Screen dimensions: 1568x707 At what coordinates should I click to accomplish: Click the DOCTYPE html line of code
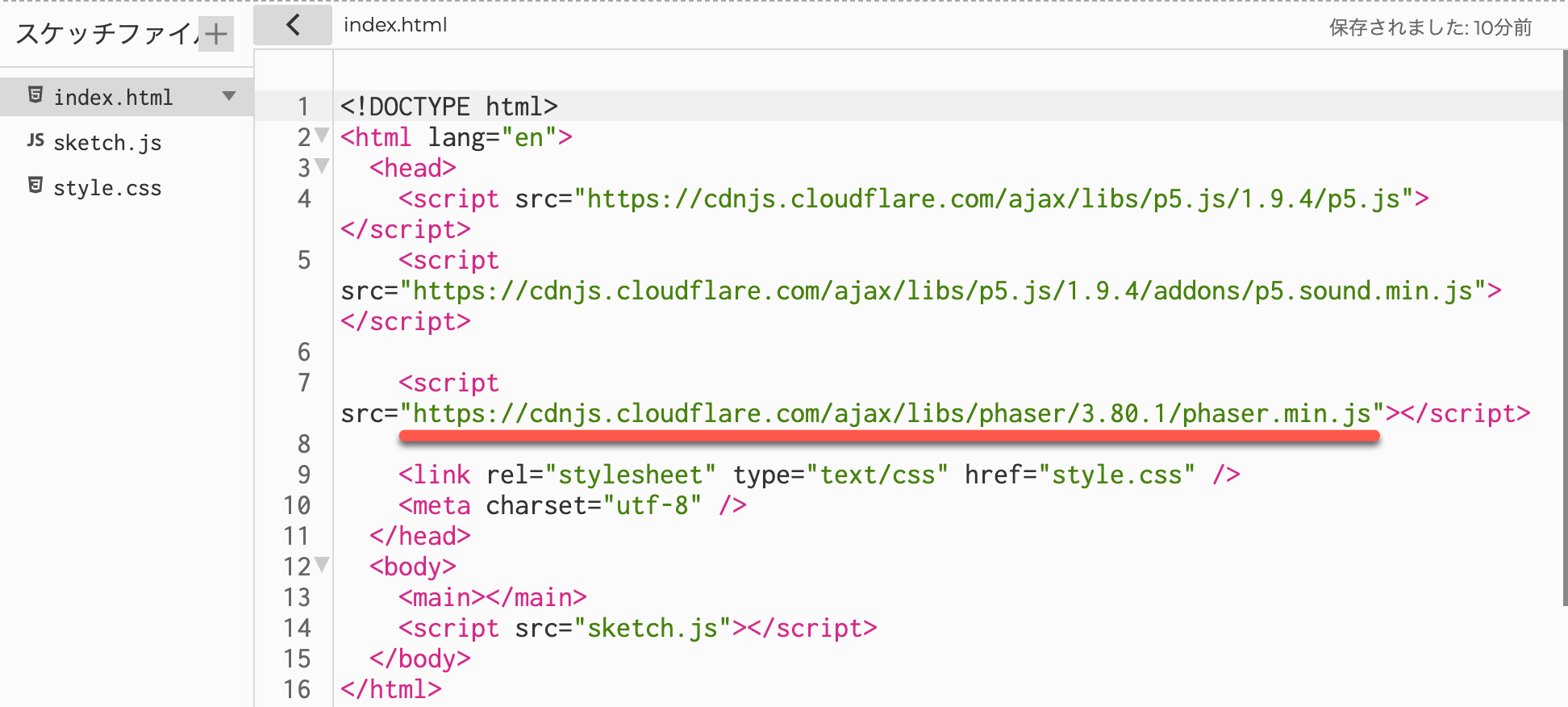click(x=449, y=107)
